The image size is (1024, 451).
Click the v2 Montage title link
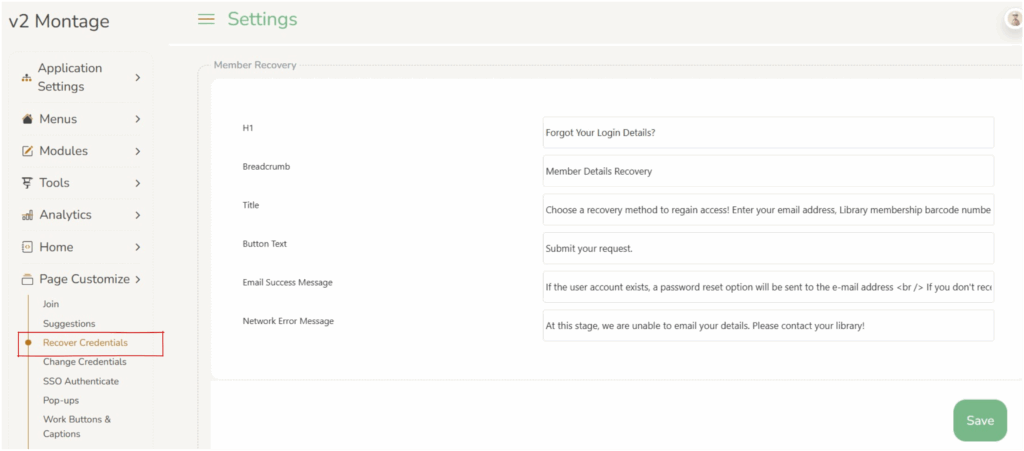tap(59, 22)
